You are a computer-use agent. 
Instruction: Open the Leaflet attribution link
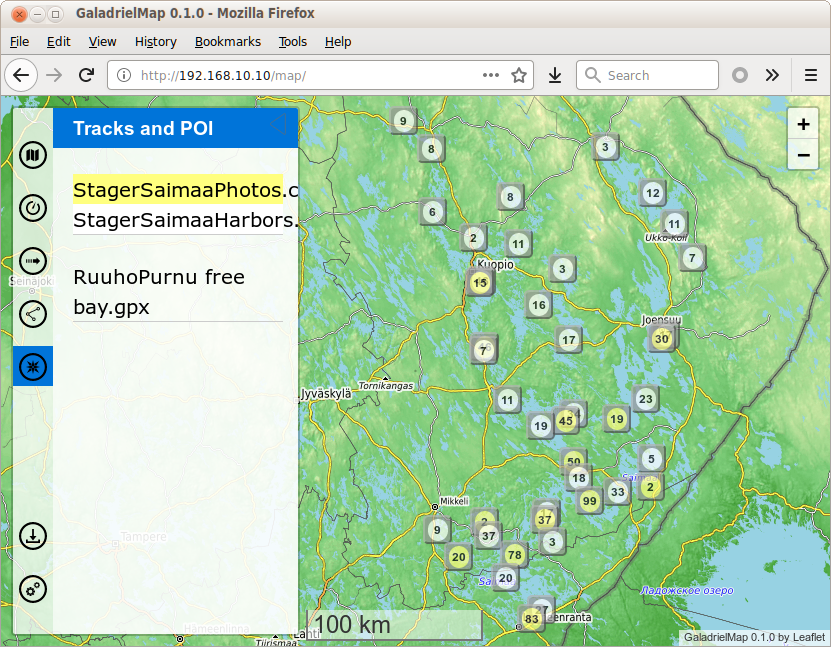809,637
